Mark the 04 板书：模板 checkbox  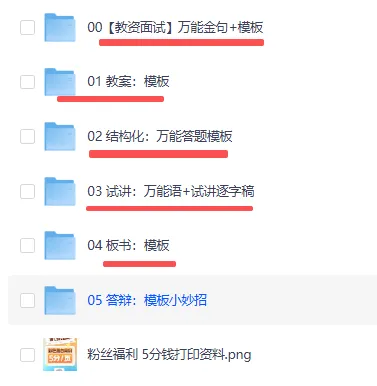27,245
